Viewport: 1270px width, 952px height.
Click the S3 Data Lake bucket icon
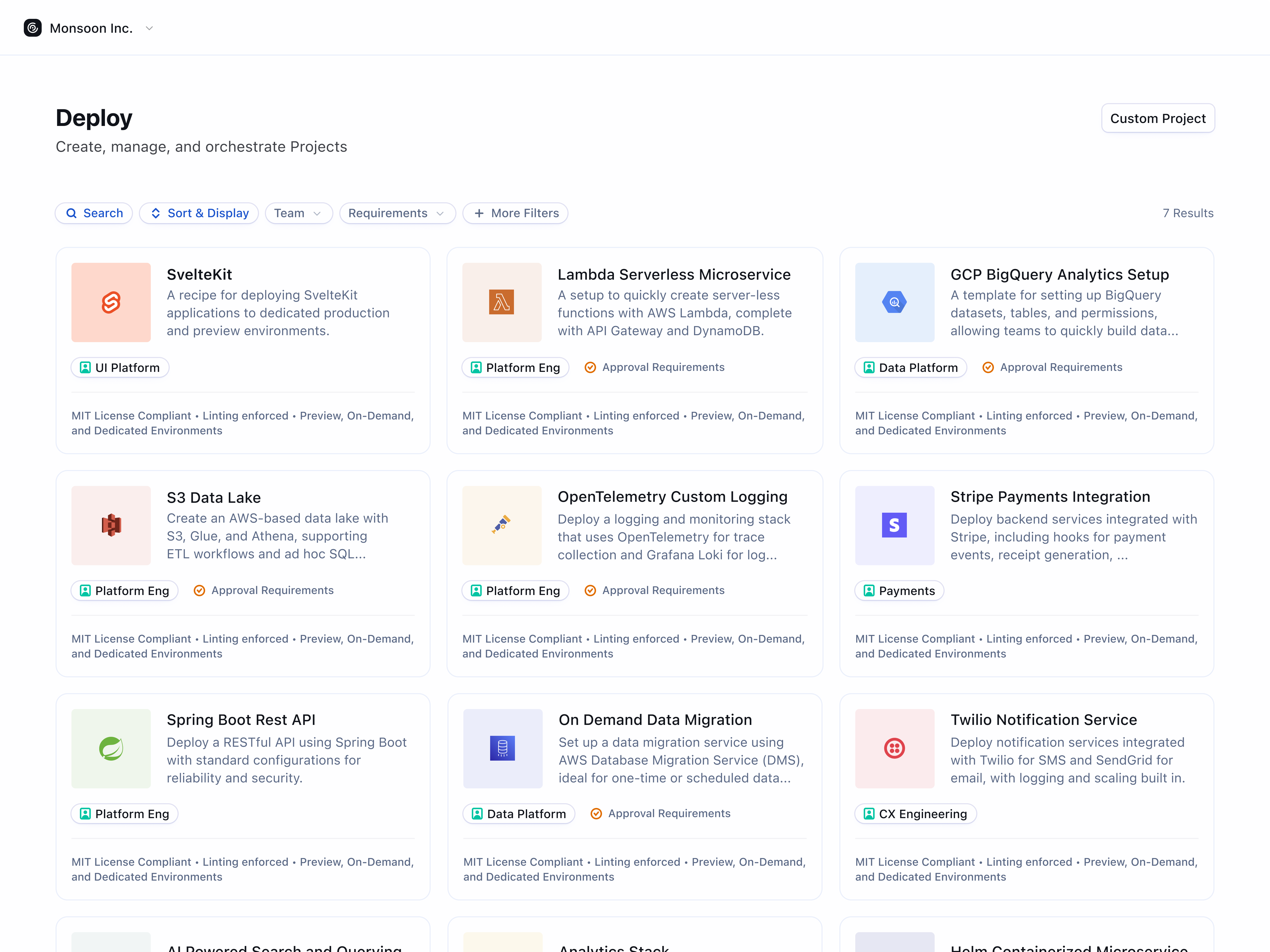point(111,525)
